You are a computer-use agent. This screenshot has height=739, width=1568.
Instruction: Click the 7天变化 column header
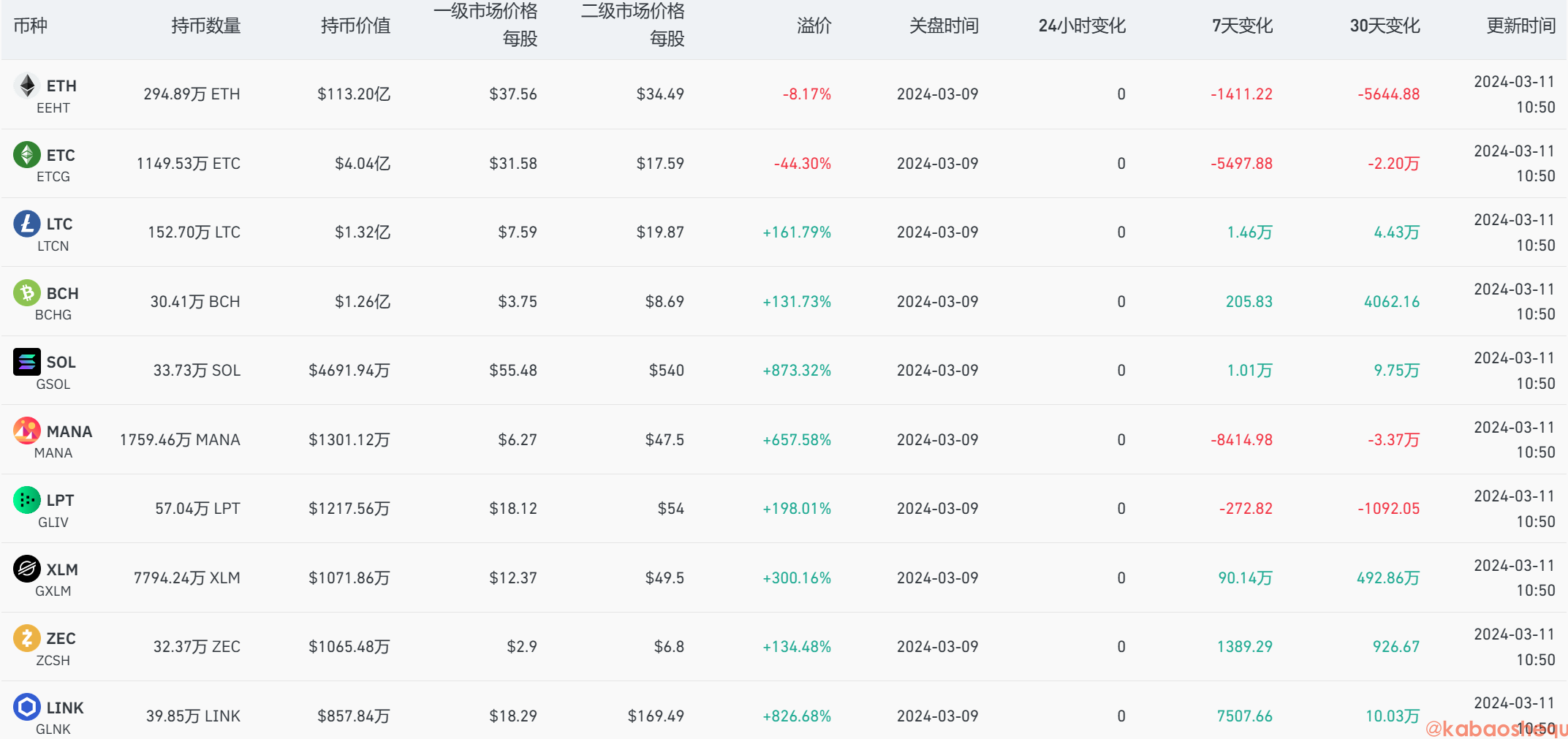[1242, 26]
